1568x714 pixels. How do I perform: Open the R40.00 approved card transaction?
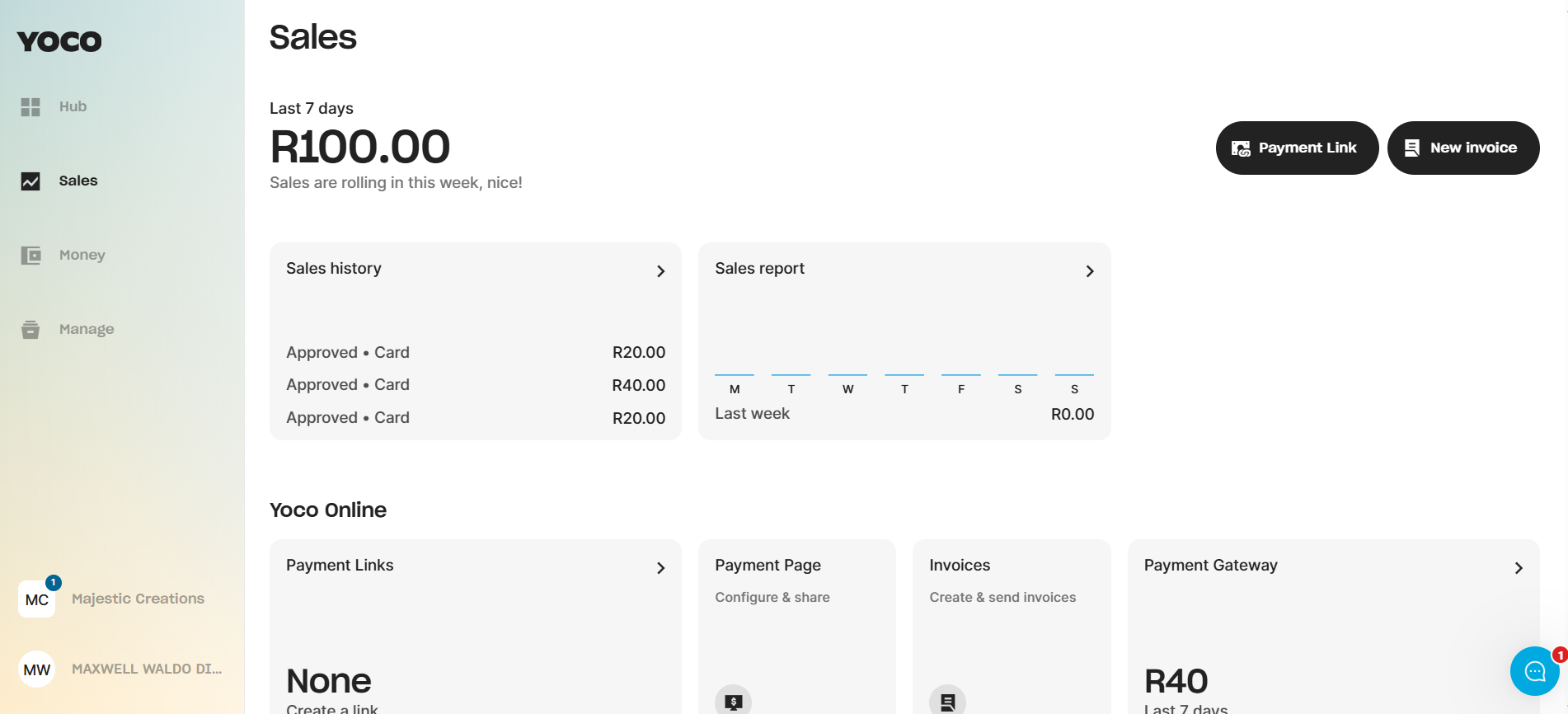tap(475, 385)
